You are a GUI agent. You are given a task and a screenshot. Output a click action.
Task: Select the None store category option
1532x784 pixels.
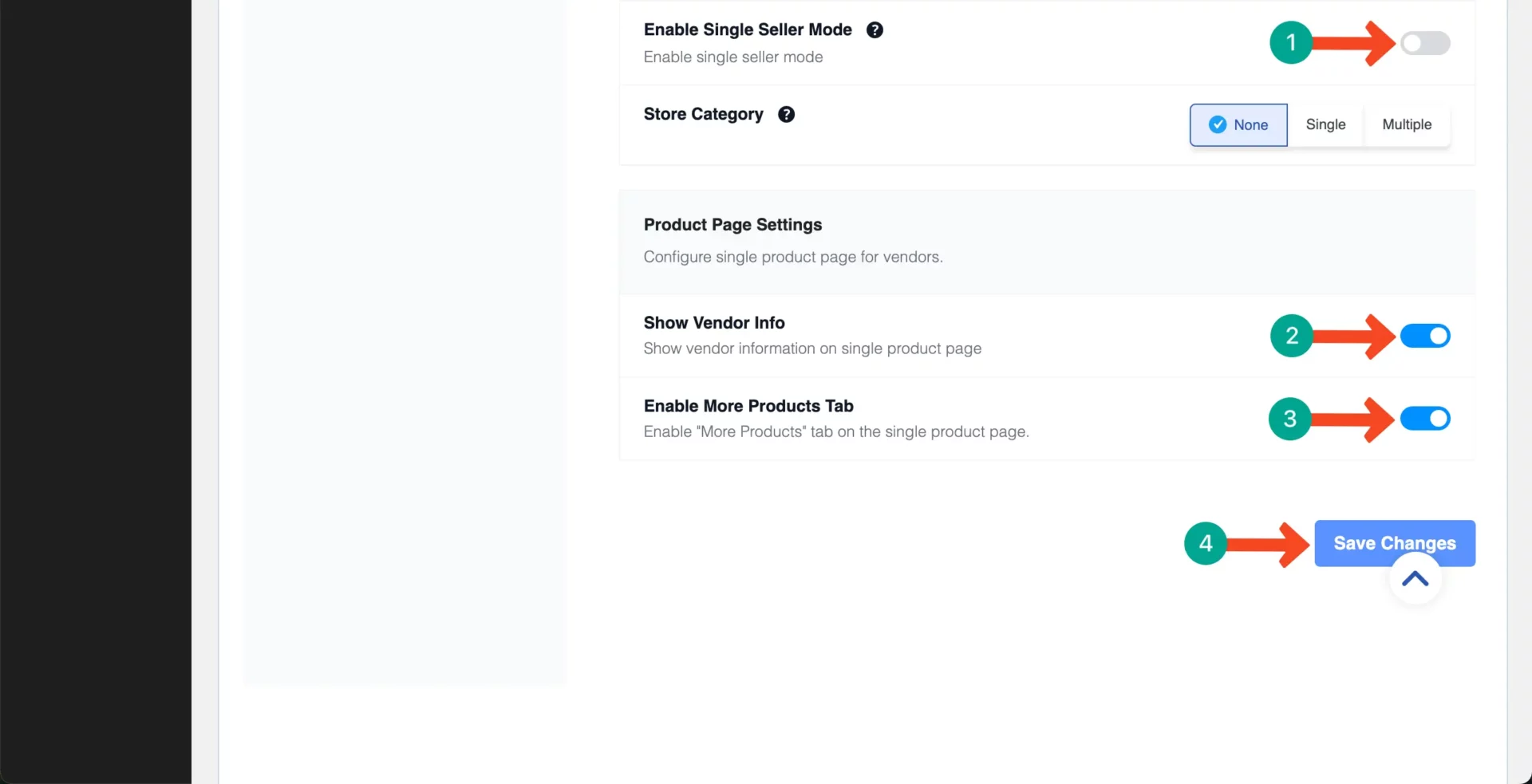click(1238, 124)
